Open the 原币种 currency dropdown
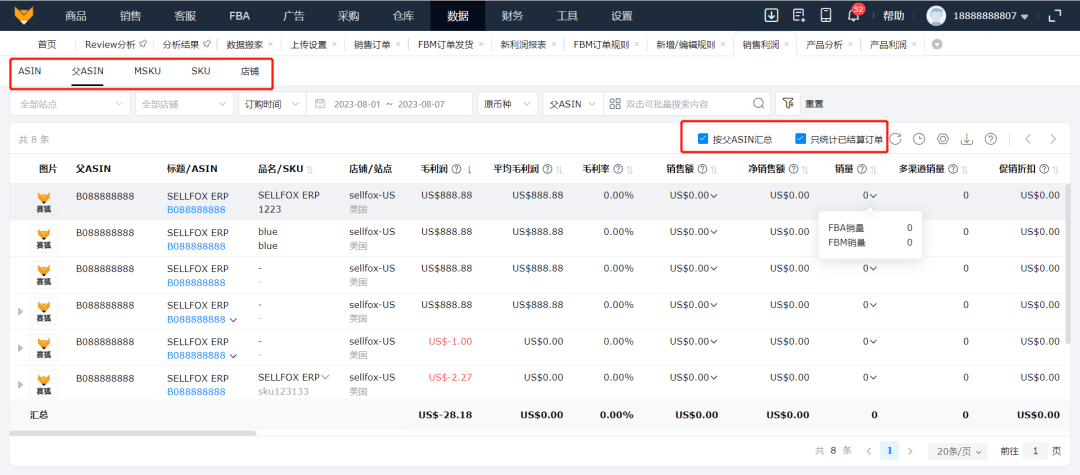 click(508, 104)
